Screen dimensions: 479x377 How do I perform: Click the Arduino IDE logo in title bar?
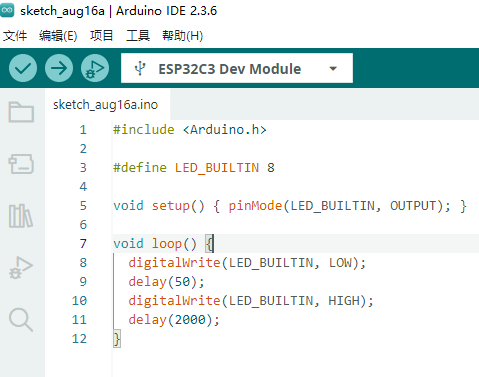[7, 10]
